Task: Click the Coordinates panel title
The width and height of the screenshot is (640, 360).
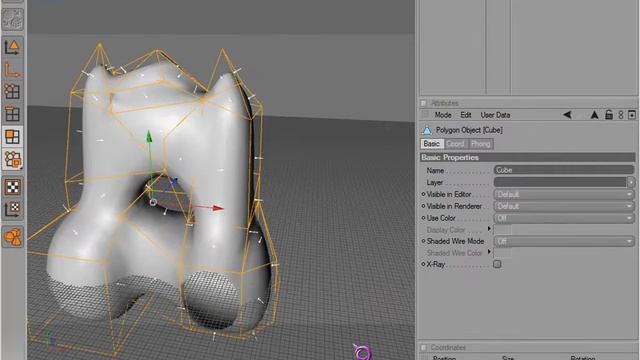Action: click(448, 347)
